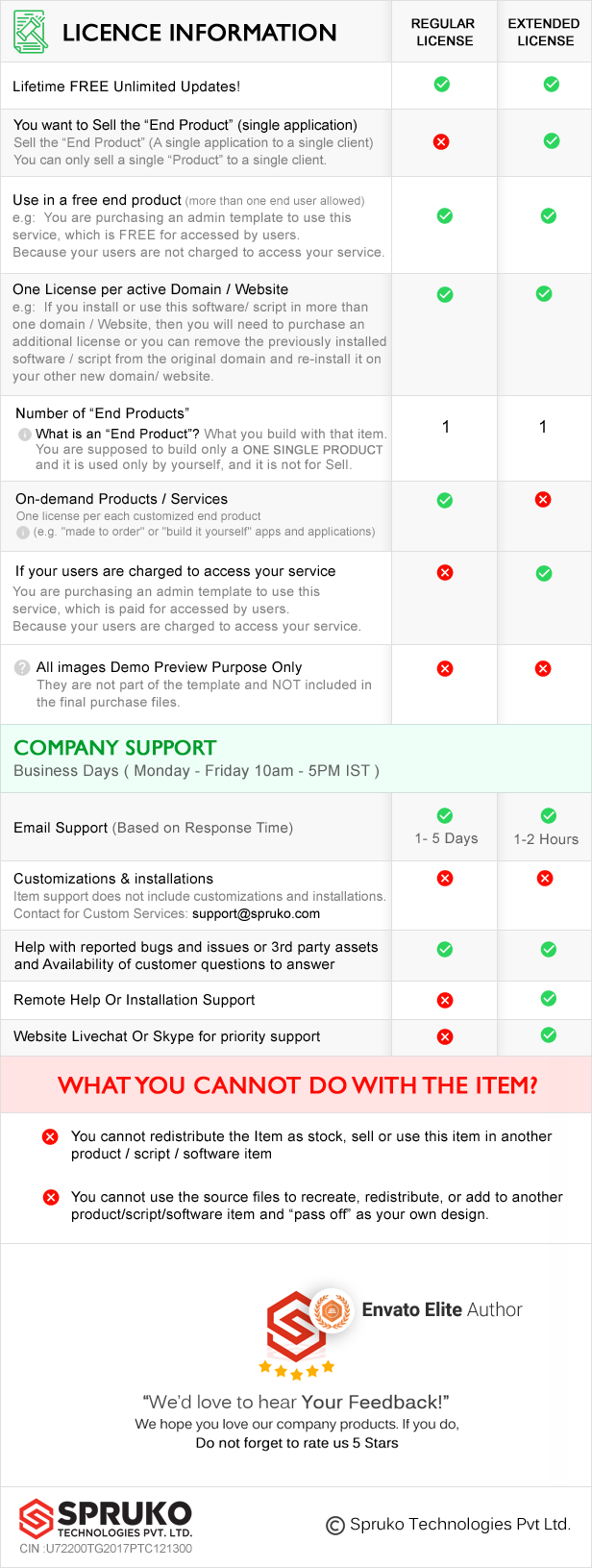Click the Licence Information gavel icon

(x=31, y=33)
